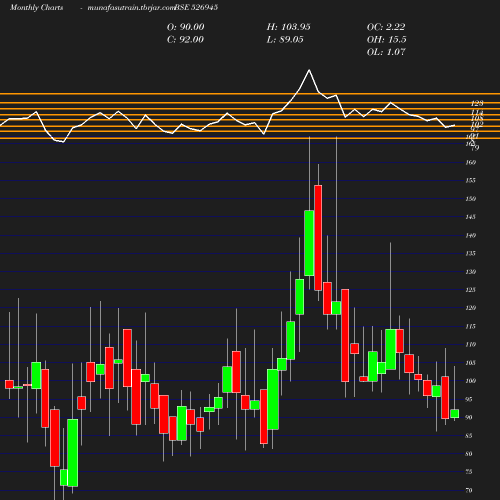Click the 95 price axis label
500x500 pixels.
tap(469, 399)
